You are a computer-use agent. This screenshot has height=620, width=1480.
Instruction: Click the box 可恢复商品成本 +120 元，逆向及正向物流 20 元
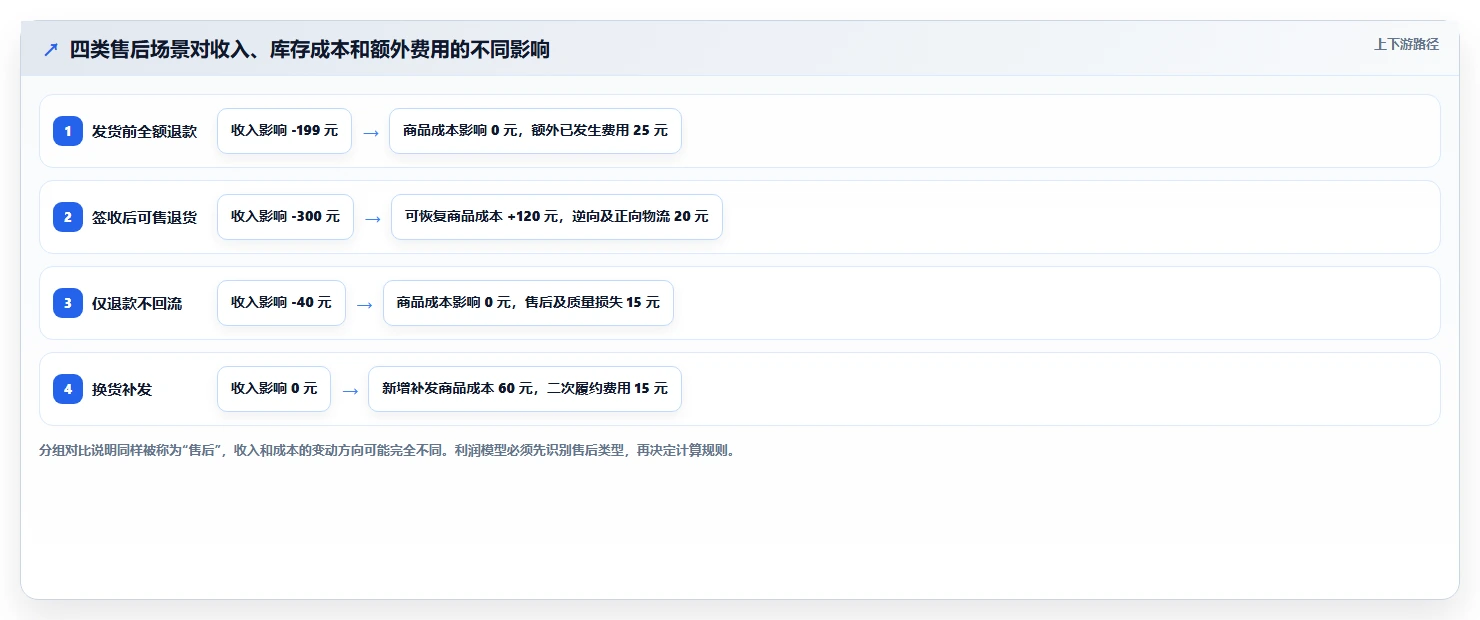tap(557, 217)
